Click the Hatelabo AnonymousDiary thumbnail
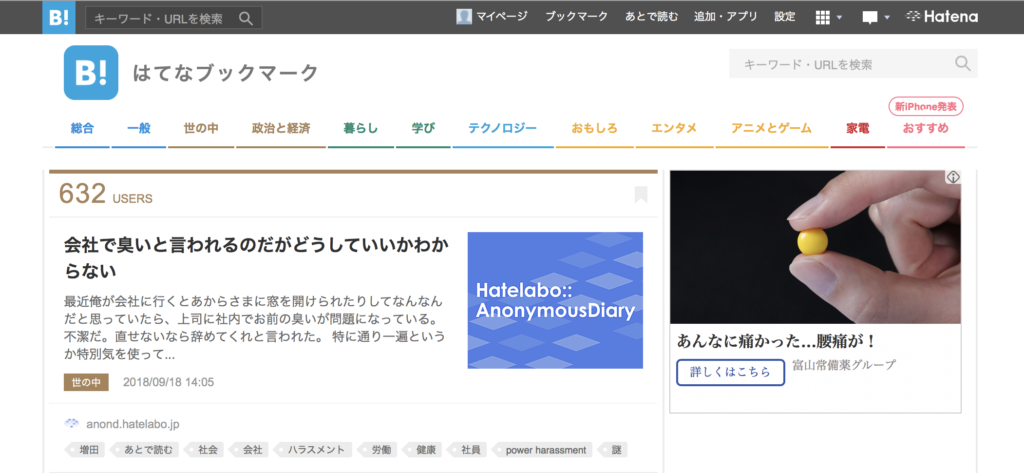Image resolution: width=1024 pixels, height=473 pixels. pos(555,300)
